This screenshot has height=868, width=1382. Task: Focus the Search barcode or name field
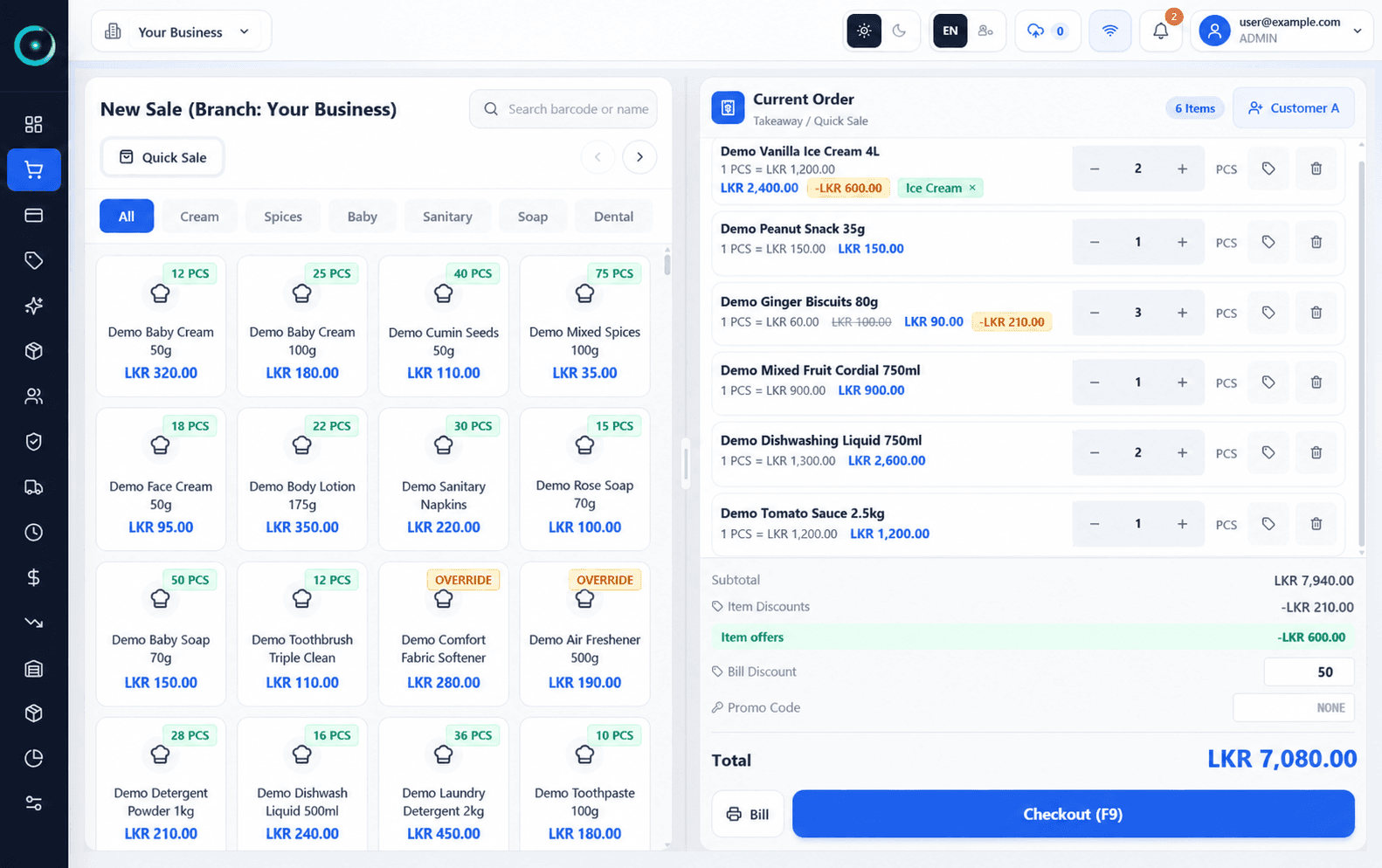pyautogui.click(x=563, y=109)
